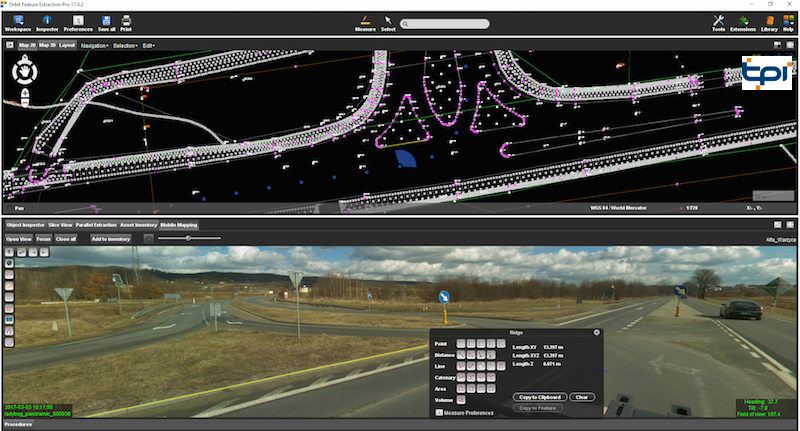Screen dimensions: 800x431
Task: Click the Add to inventory button
Action: point(111,239)
